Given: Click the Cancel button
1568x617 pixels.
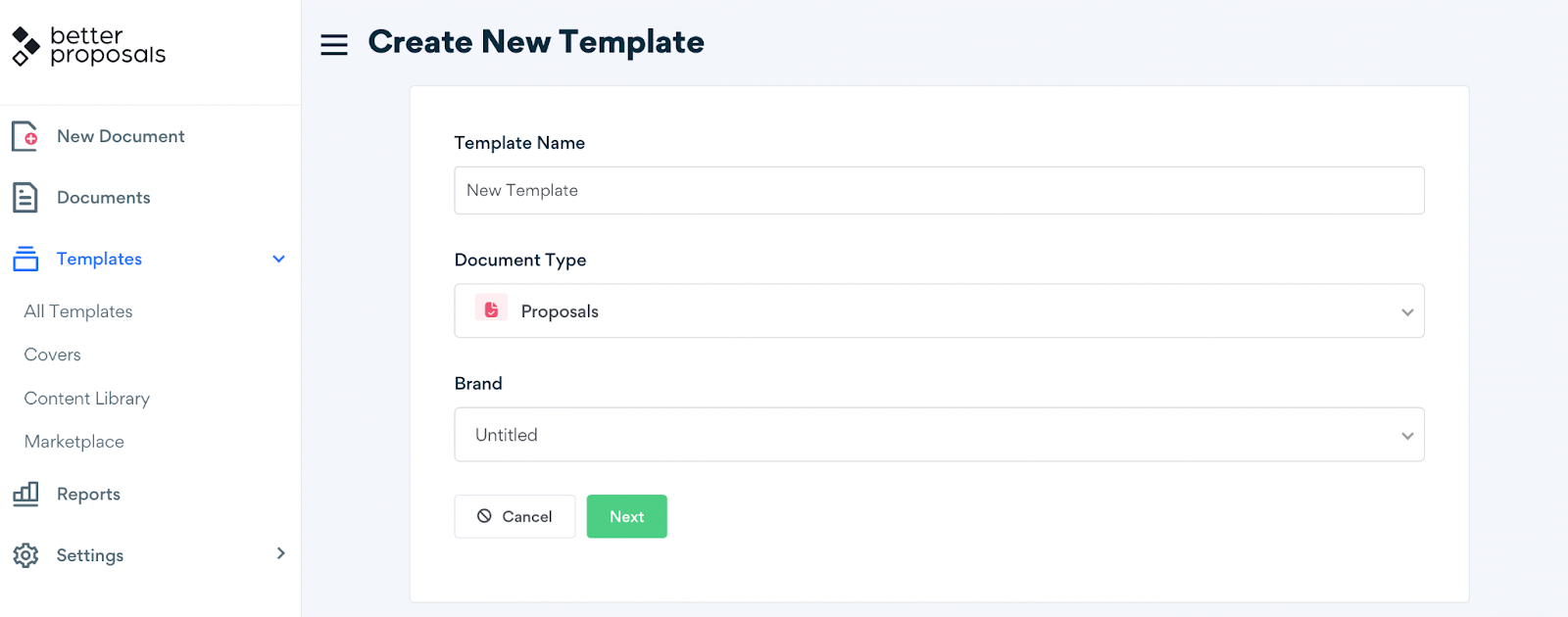Looking at the screenshot, I should pyautogui.click(x=514, y=516).
